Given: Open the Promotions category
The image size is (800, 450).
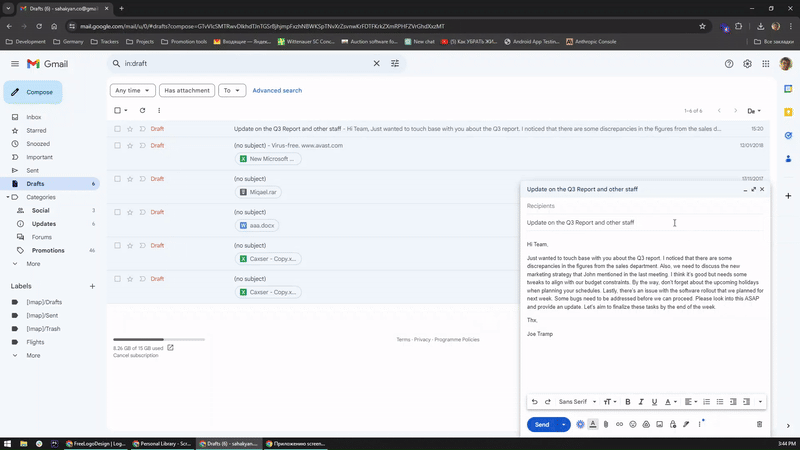Looking at the screenshot, I should pos(48,251).
